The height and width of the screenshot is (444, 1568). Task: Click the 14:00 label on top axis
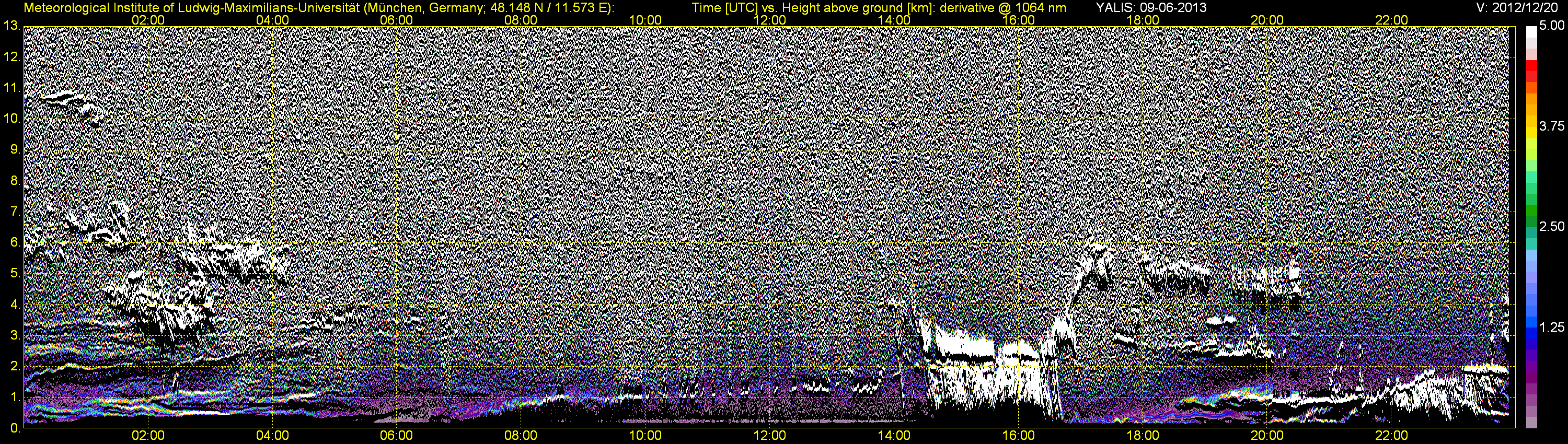click(x=894, y=20)
